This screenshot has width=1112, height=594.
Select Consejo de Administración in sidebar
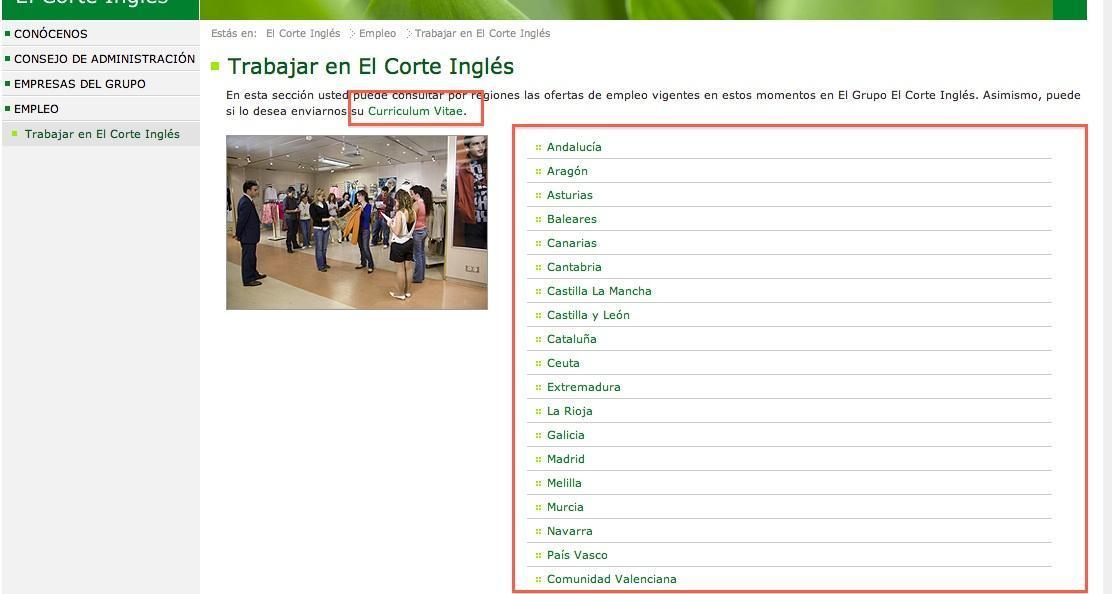pos(104,59)
